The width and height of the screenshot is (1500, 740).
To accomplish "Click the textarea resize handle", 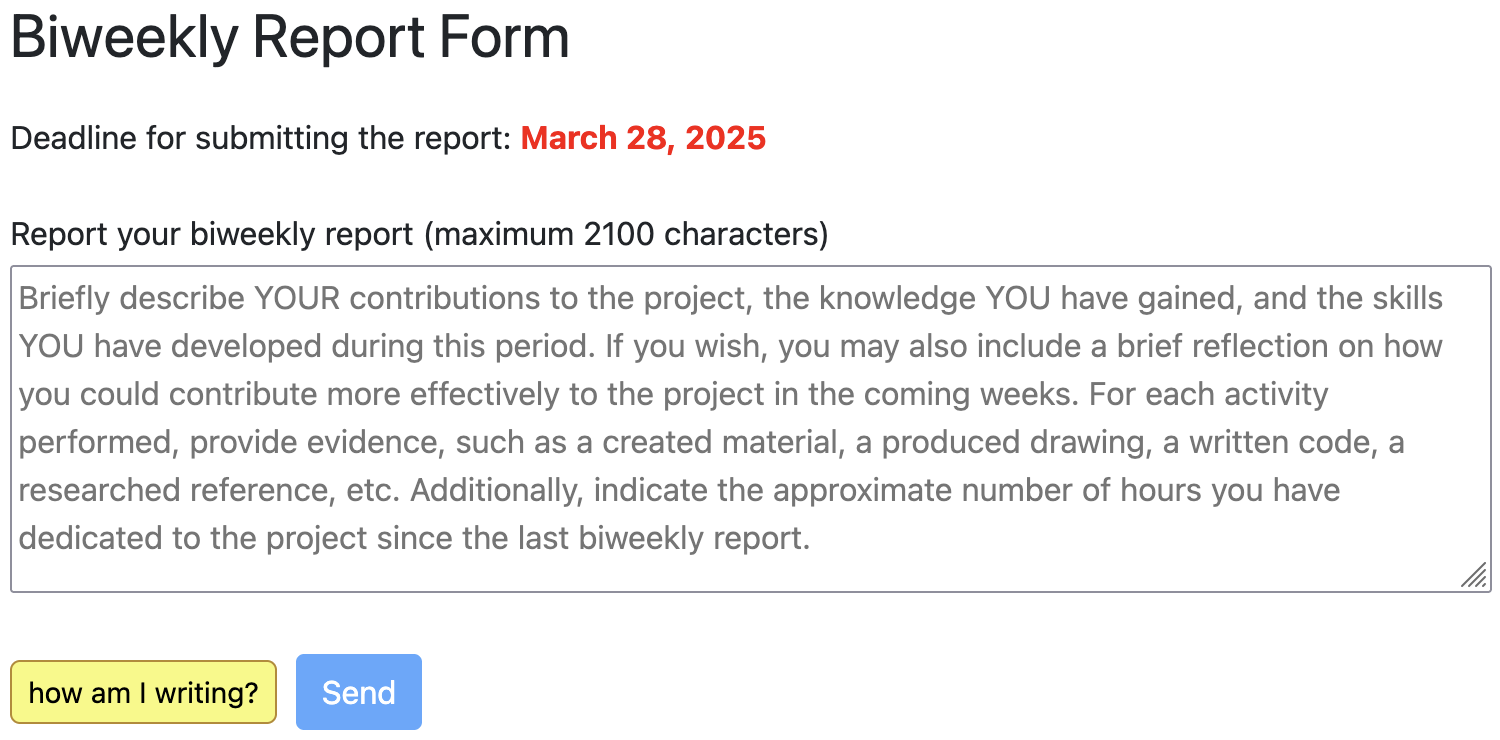I will click(x=1473, y=575).
